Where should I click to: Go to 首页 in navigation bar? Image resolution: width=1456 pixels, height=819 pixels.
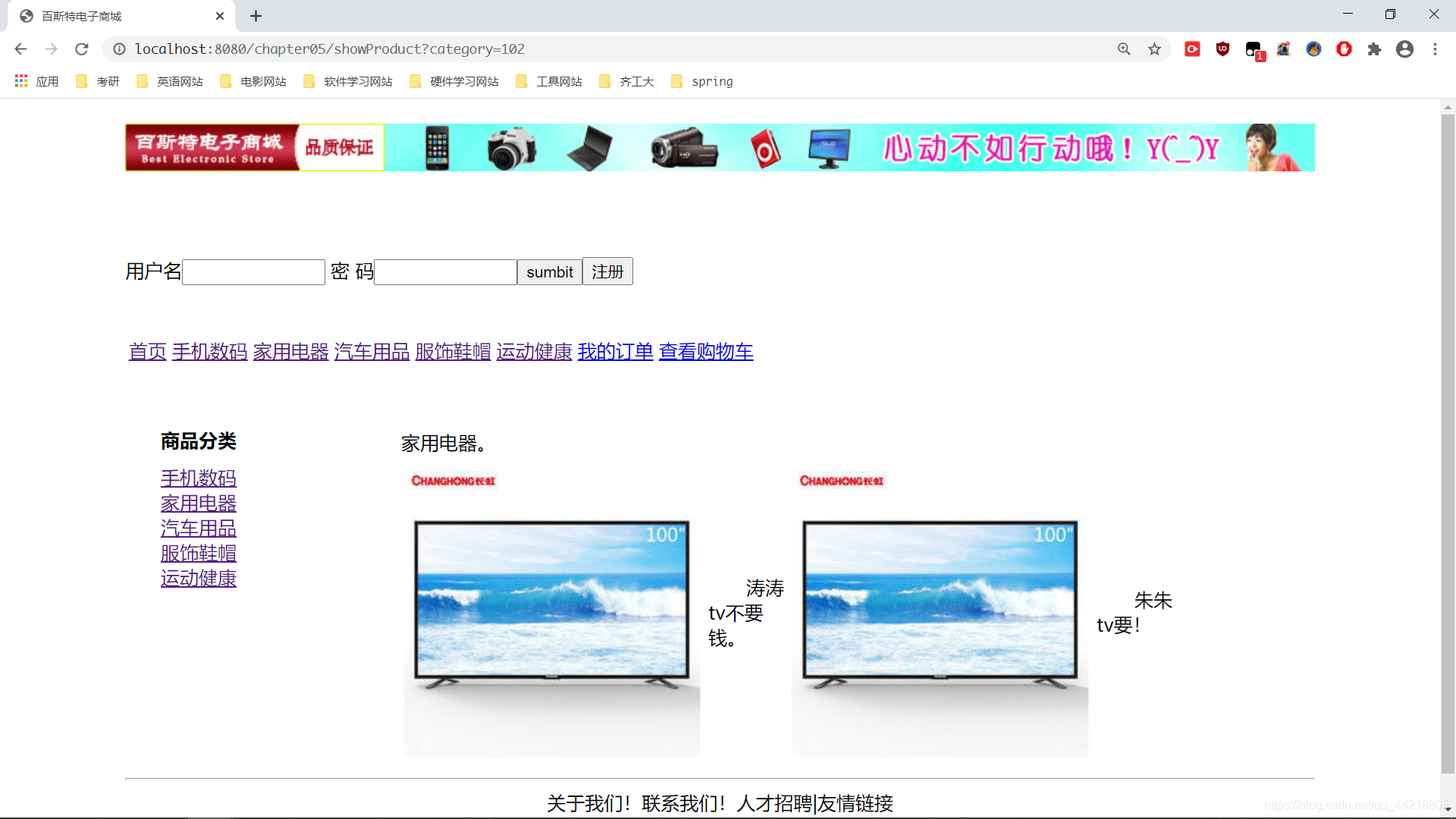tap(148, 352)
